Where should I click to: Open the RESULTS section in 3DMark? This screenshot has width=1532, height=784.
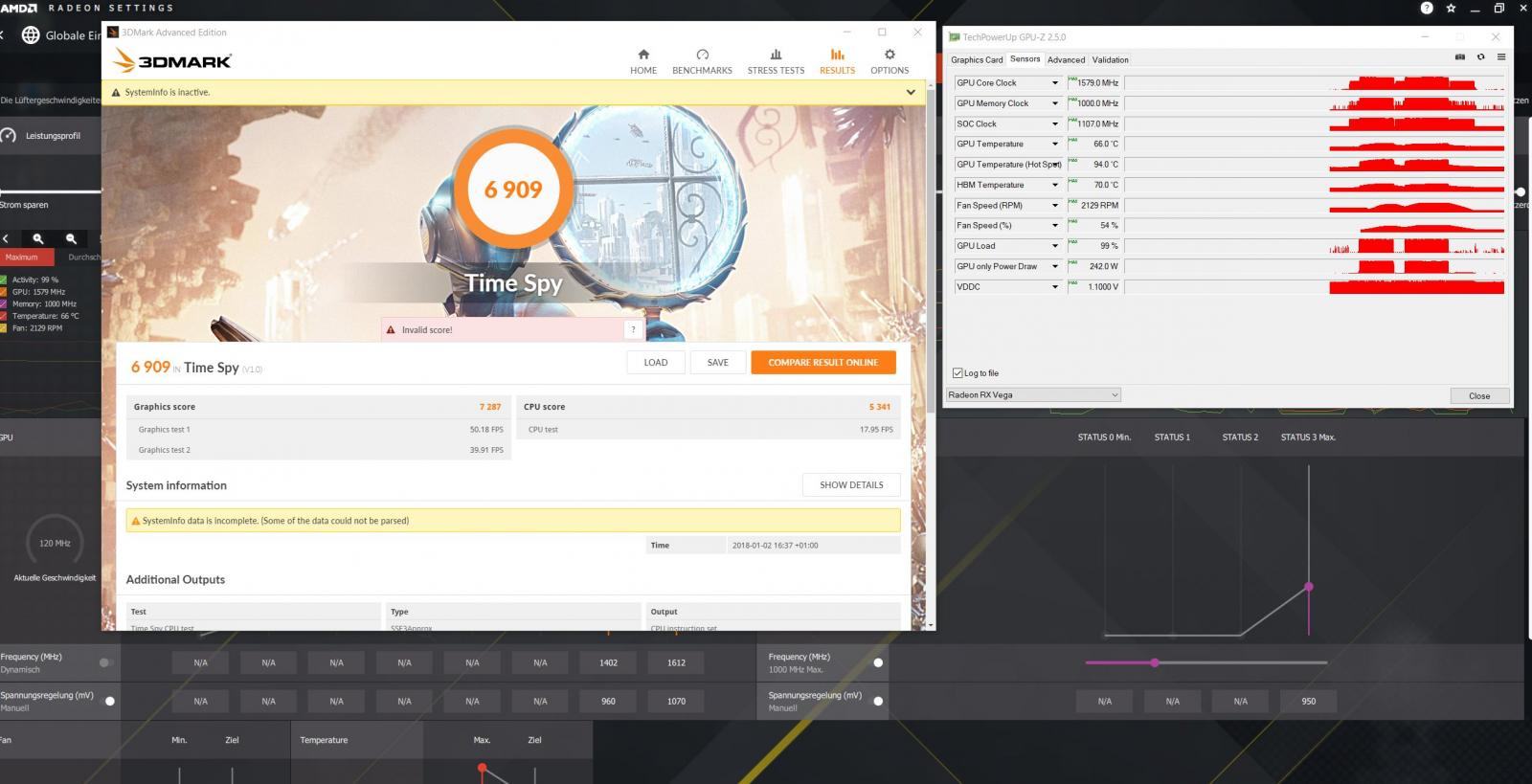click(x=837, y=61)
